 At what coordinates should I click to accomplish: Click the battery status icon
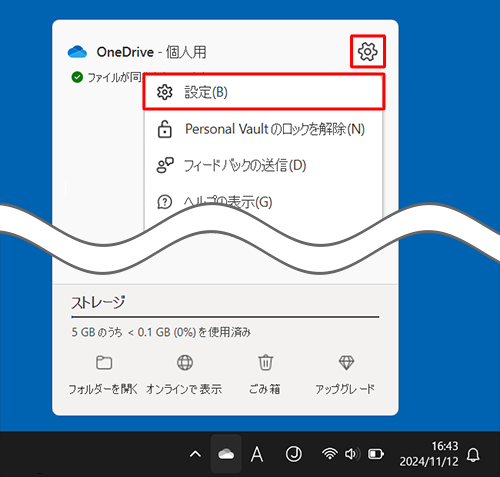[x=376, y=454]
